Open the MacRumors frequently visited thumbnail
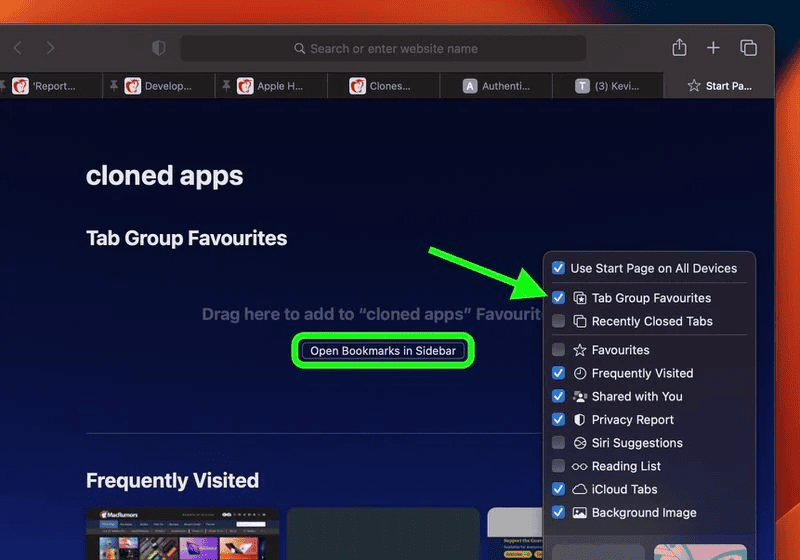800x560 pixels. pyautogui.click(x=182, y=533)
